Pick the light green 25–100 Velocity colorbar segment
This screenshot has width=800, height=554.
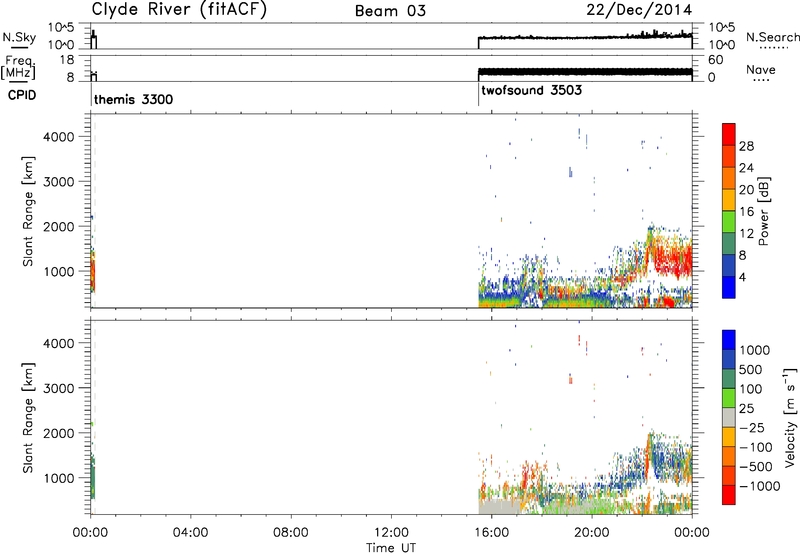click(729, 398)
